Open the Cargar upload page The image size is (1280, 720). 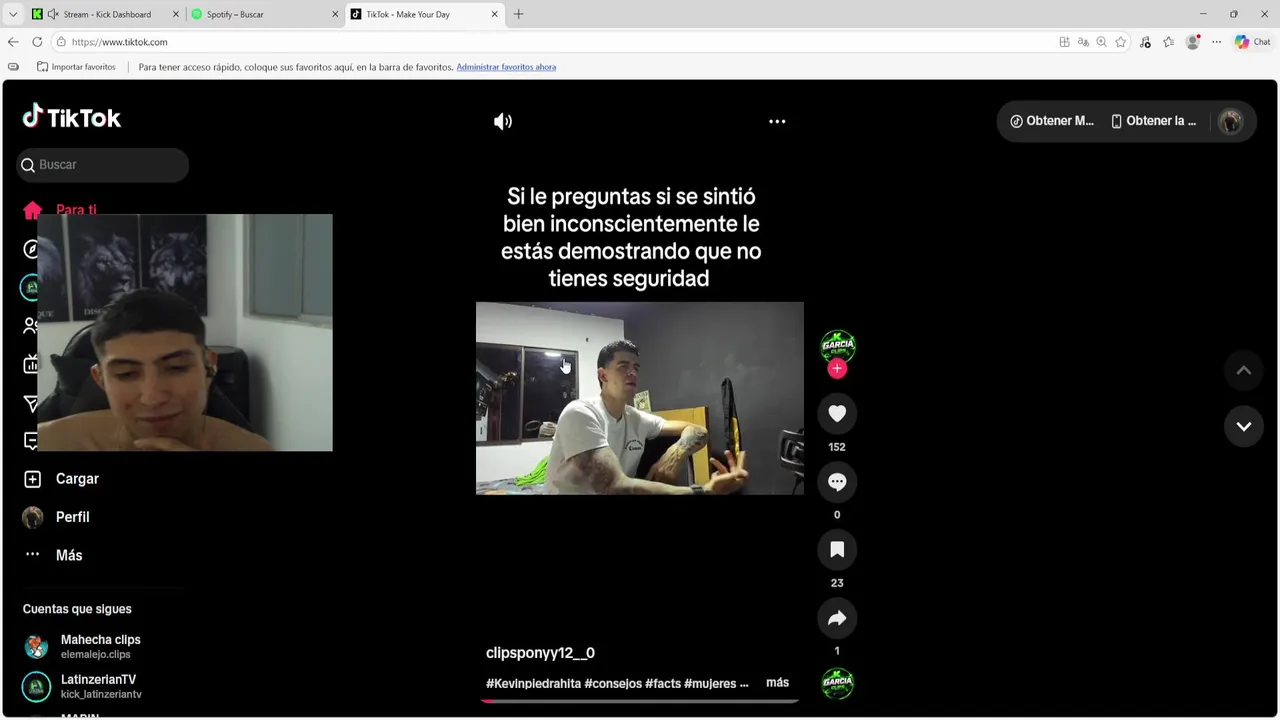[77, 479]
